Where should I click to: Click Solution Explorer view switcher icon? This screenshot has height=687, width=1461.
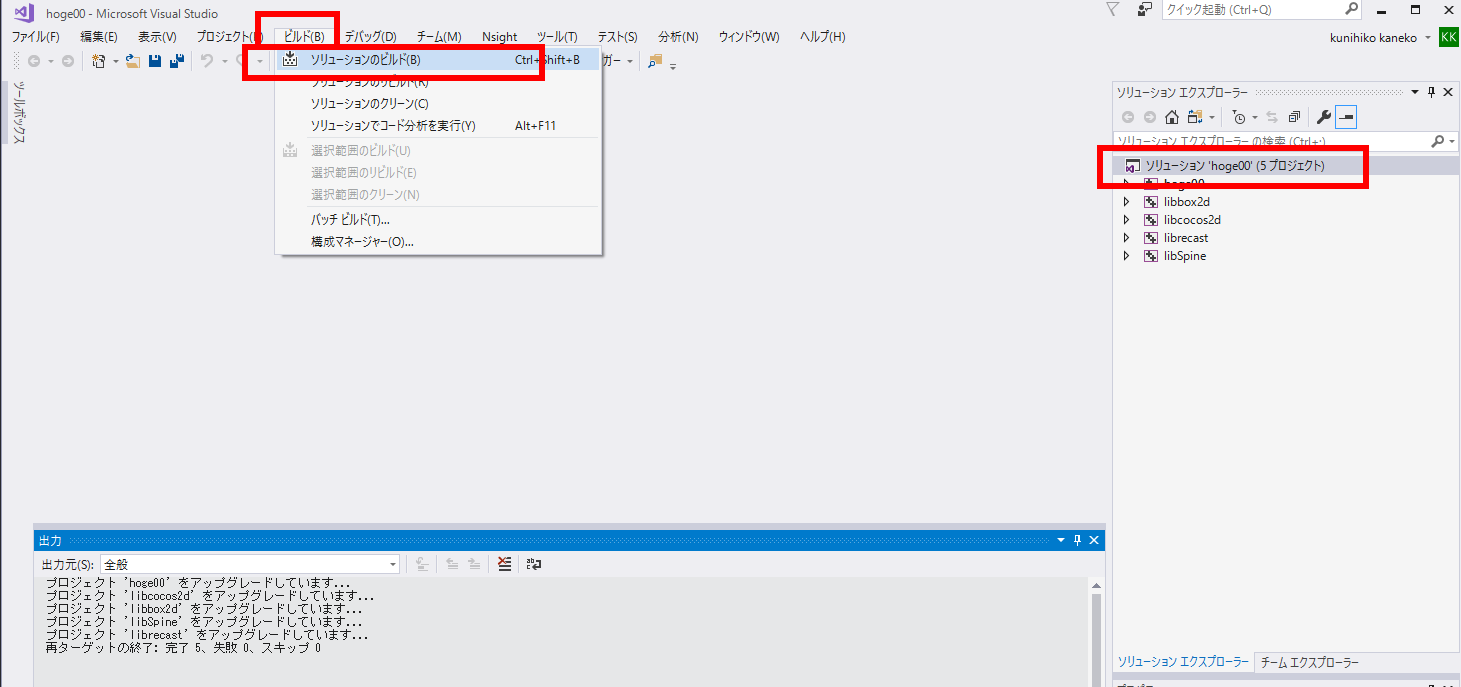1194,117
